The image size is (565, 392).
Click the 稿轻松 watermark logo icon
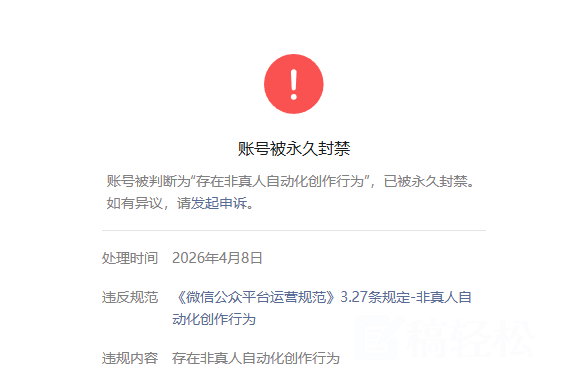pyautogui.click(x=378, y=338)
